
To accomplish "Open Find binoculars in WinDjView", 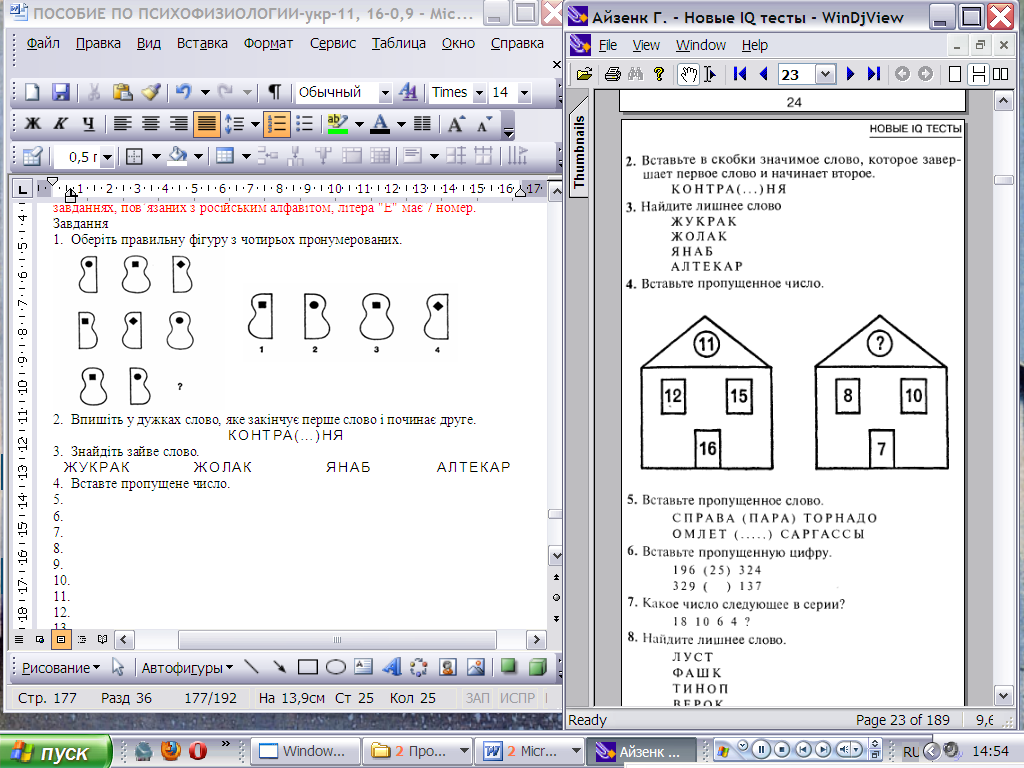I will pyautogui.click(x=635, y=74).
